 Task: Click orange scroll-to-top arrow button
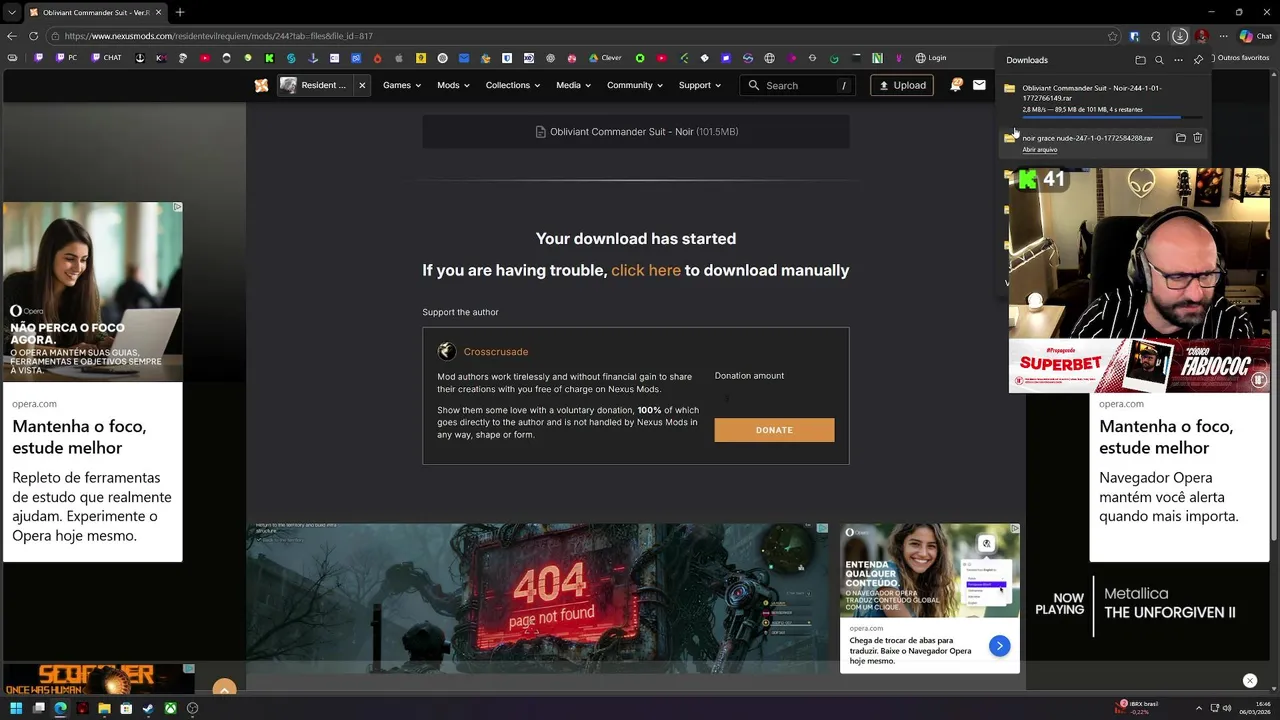[x=224, y=688]
